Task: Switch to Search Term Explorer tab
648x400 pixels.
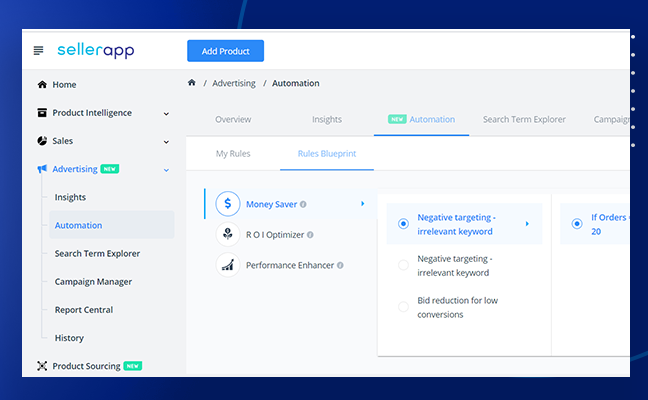Action: (524, 119)
